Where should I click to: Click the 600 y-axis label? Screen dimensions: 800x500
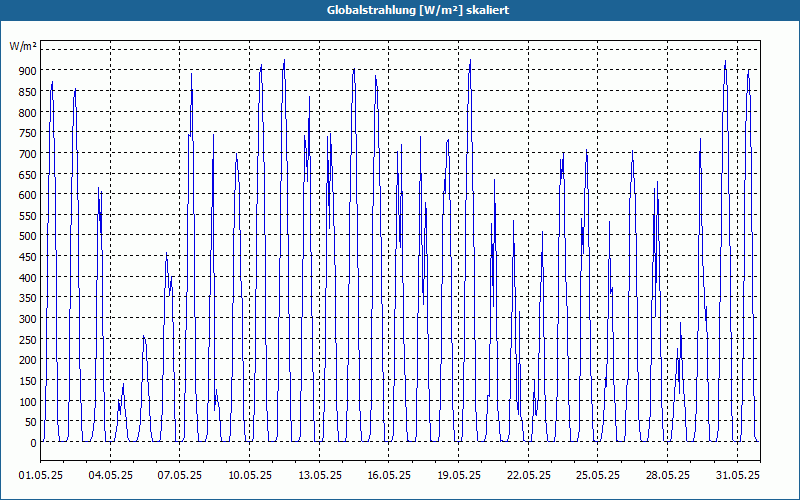(x=28, y=195)
